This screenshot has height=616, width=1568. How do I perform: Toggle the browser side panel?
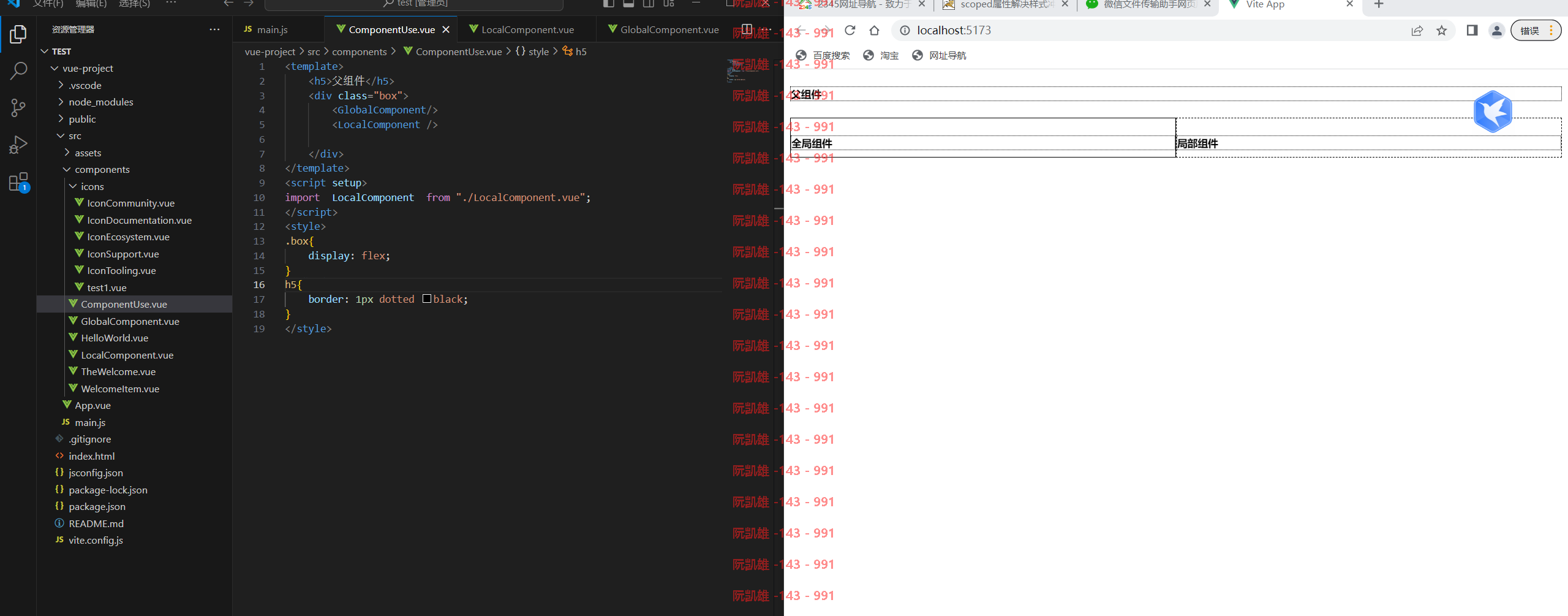coord(1472,31)
